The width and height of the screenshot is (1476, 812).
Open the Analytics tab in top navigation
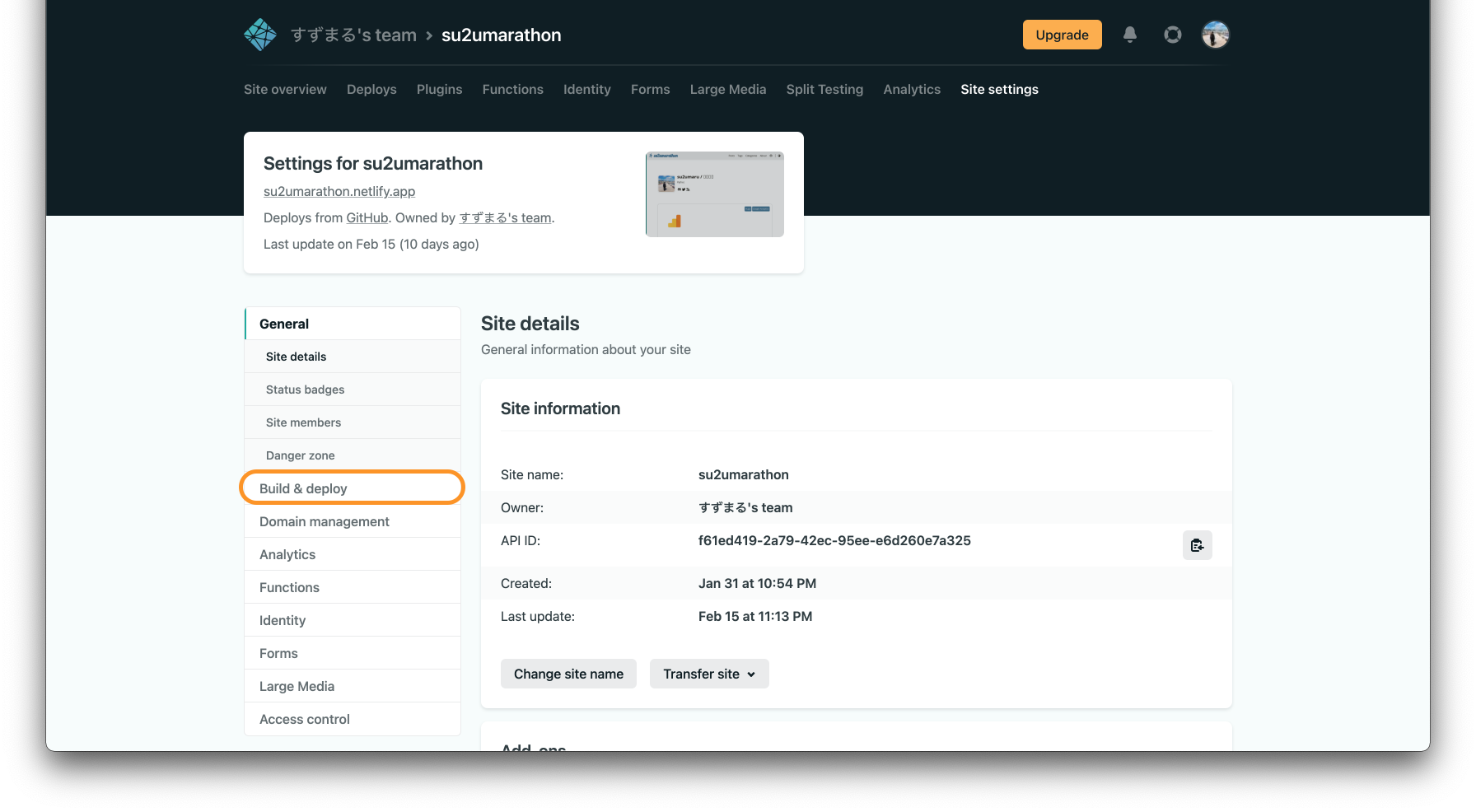pyautogui.click(x=912, y=89)
